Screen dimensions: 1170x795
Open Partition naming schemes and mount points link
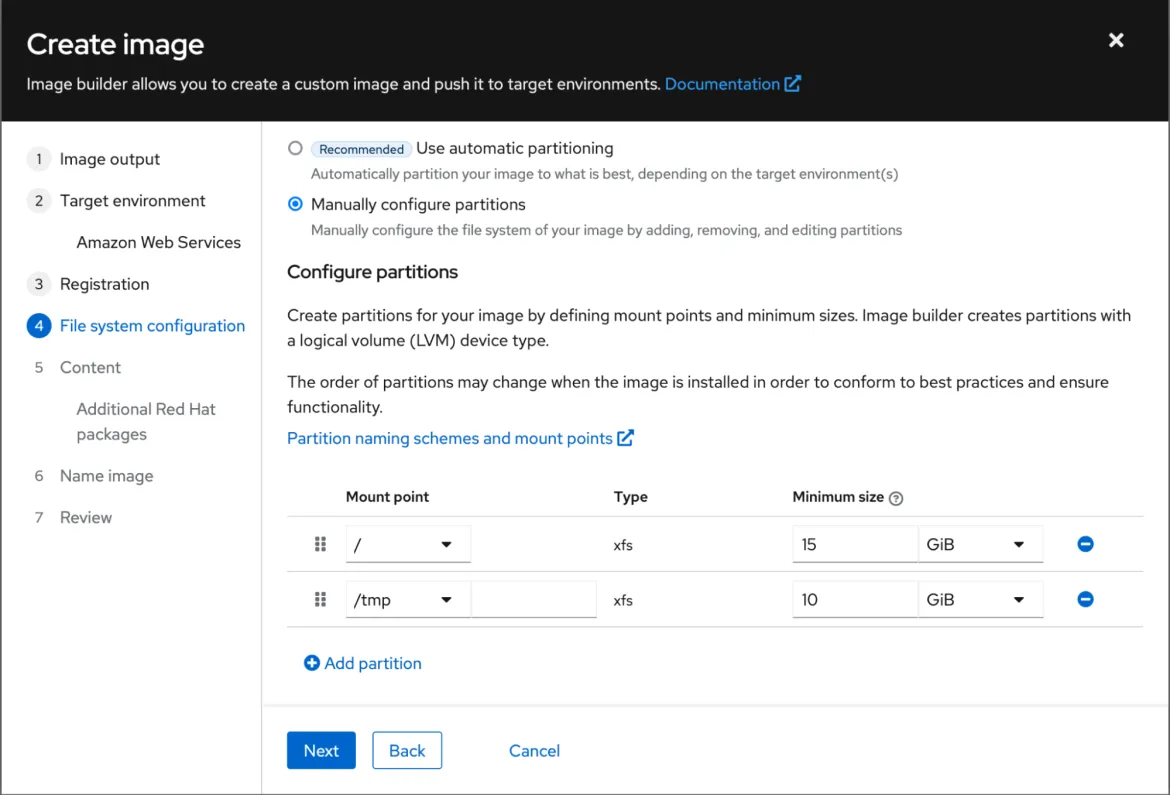pos(450,438)
